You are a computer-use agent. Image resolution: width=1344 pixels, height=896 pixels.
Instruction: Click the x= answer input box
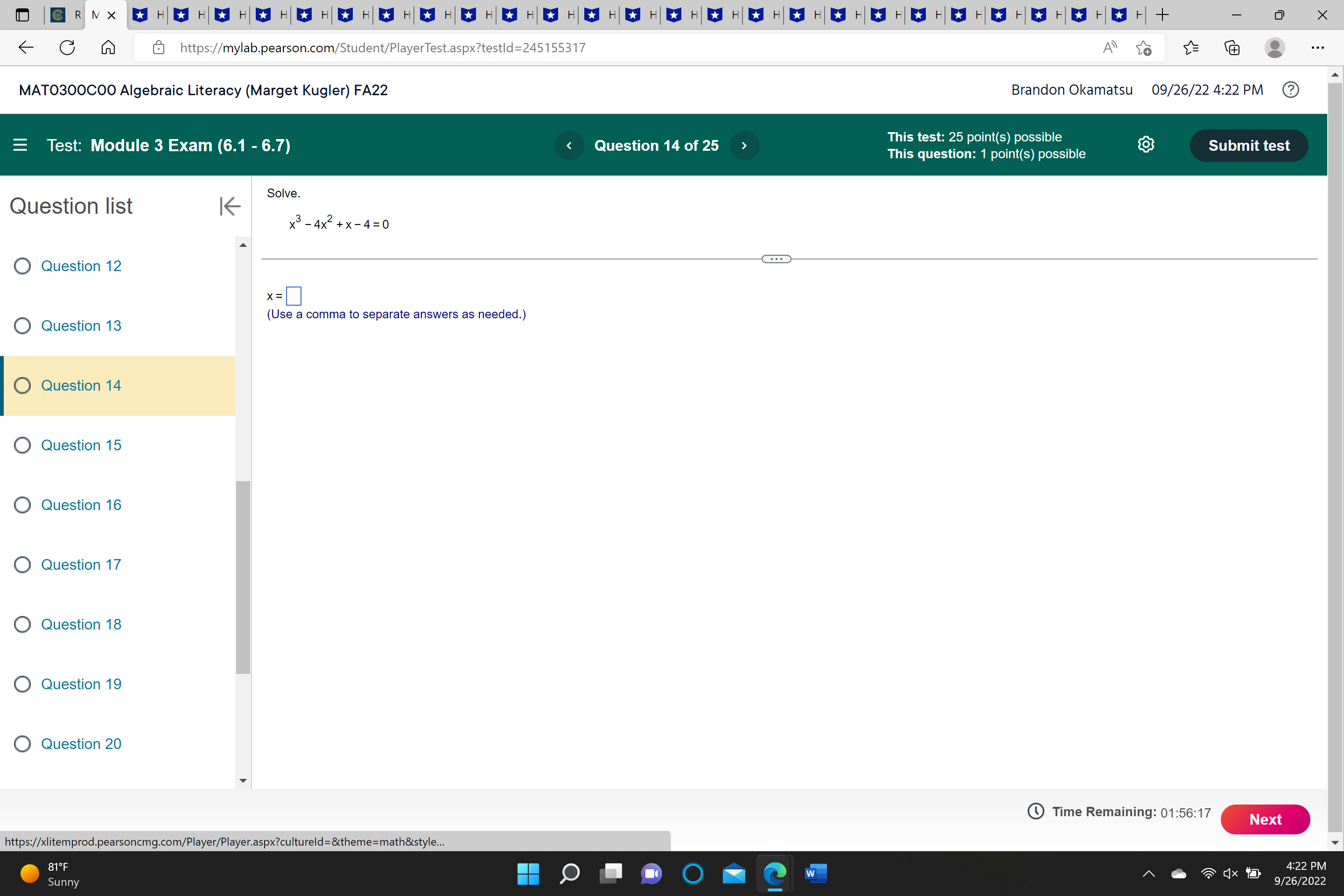[x=293, y=296]
